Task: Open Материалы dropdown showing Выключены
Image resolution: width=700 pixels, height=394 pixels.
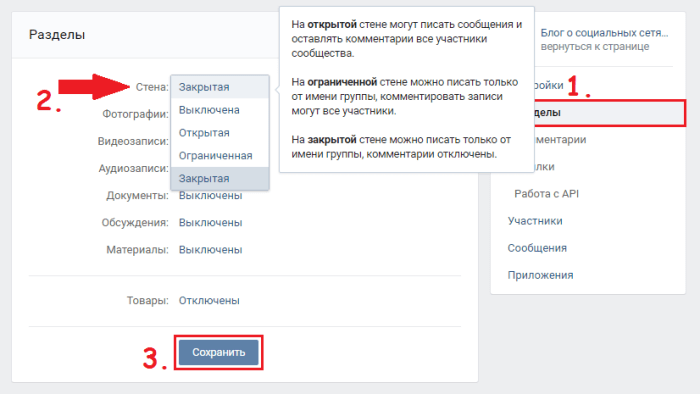Action: pyautogui.click(x=210, y=250)
